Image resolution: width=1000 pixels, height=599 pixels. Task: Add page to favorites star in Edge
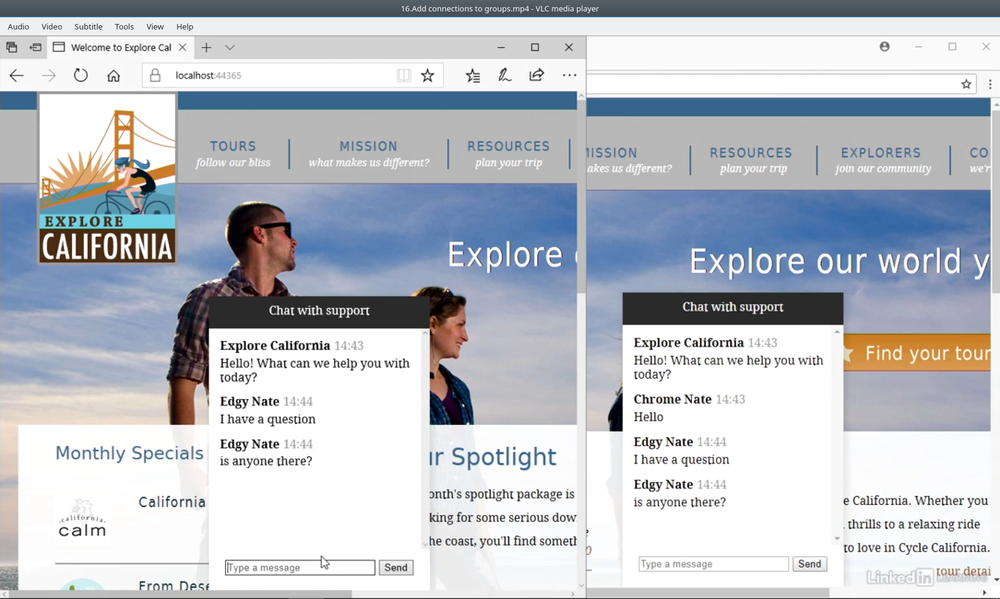click(427, 75)
